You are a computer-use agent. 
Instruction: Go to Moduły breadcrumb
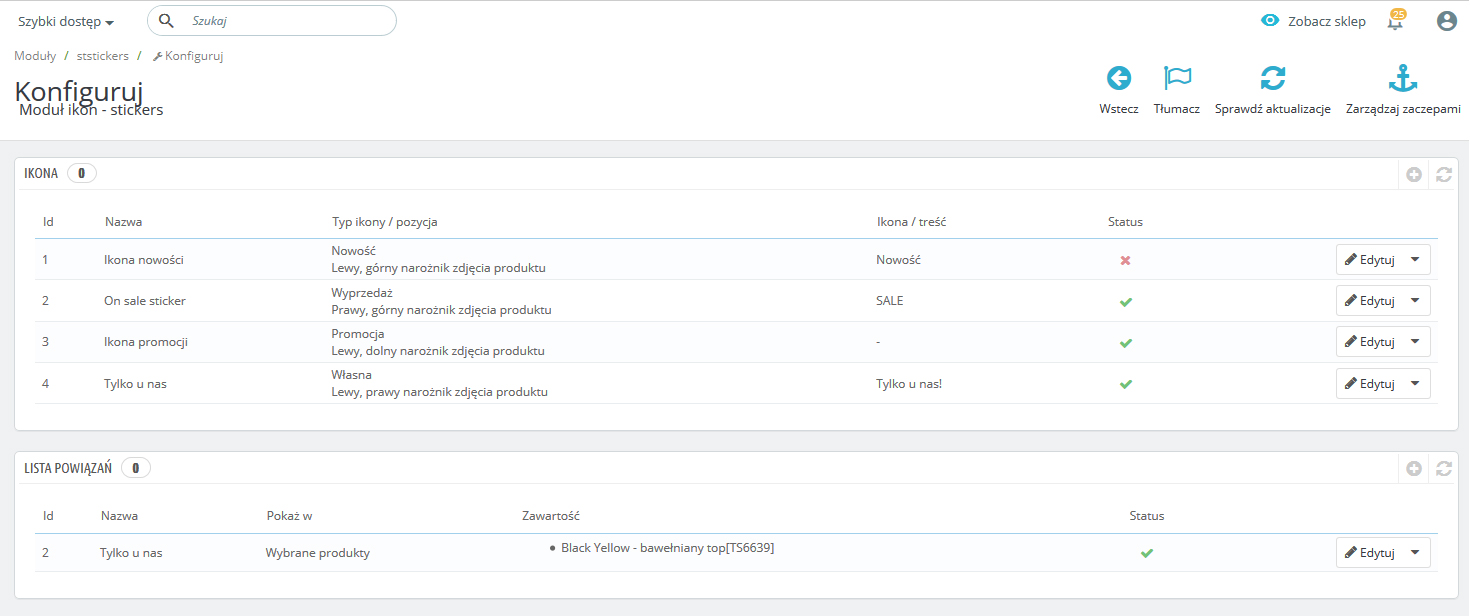coord(35,56)
